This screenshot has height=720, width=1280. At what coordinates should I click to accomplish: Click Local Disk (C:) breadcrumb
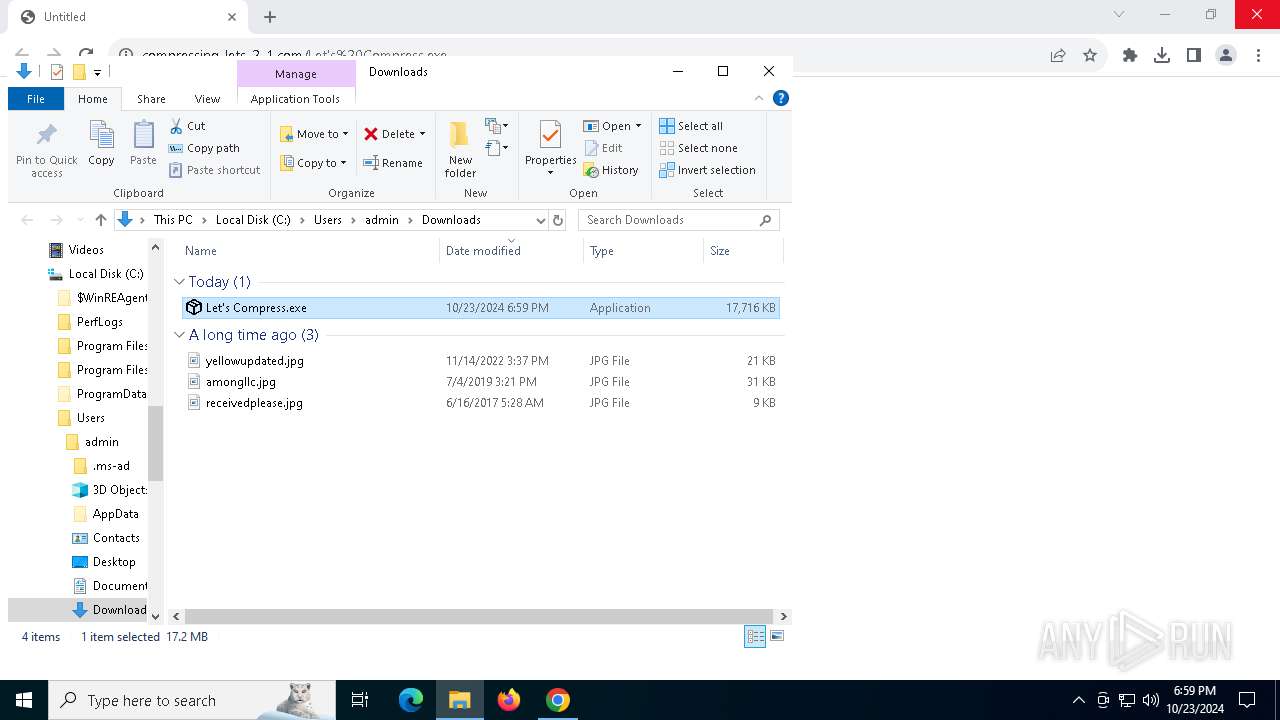(253, 220)
